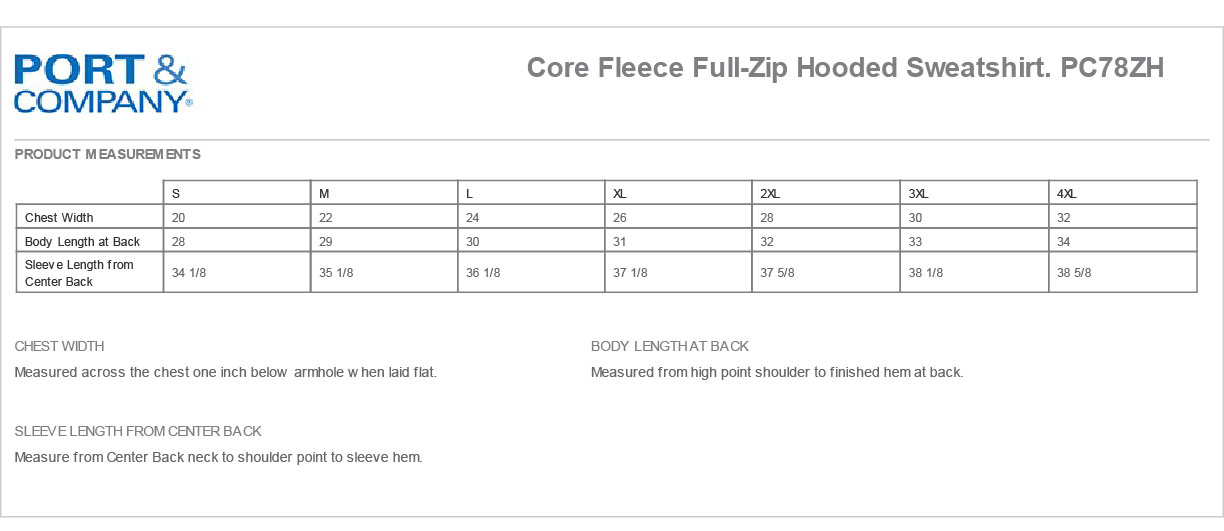Click the sleeve length cell 37 5/8
The height and width of the screenshot is (531, 1224).
click(x=777, y=273)
